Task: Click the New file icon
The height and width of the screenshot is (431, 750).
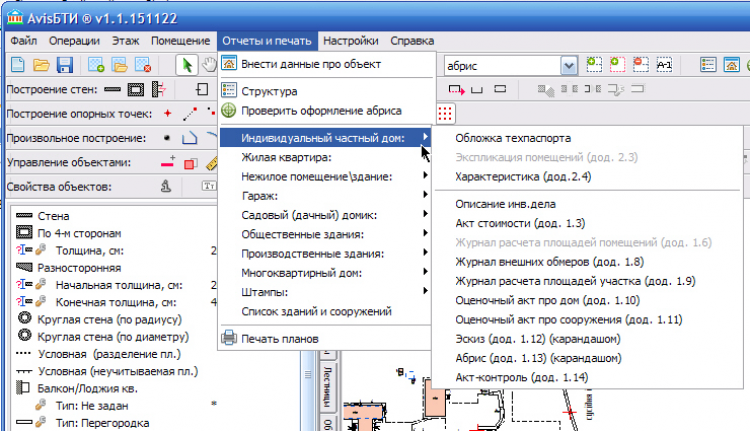Action: click(17, 65)
